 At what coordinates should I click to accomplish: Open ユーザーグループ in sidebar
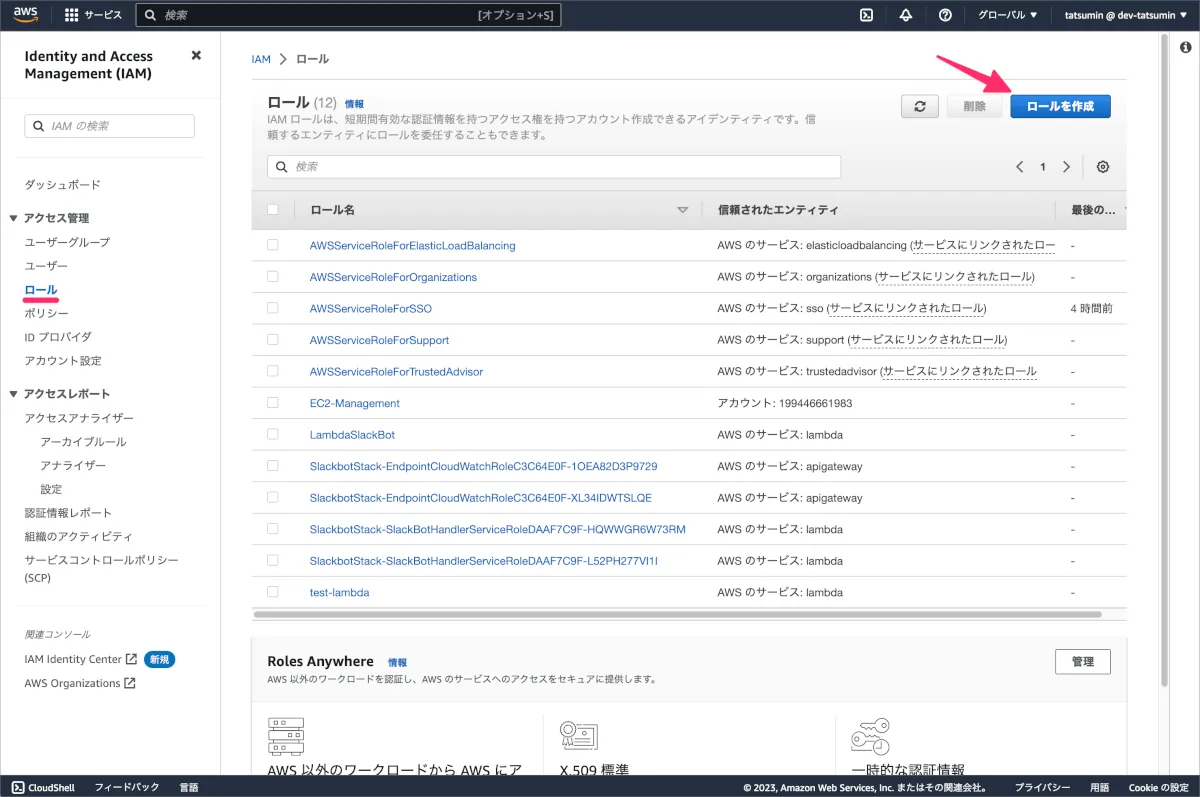(67, 242)
